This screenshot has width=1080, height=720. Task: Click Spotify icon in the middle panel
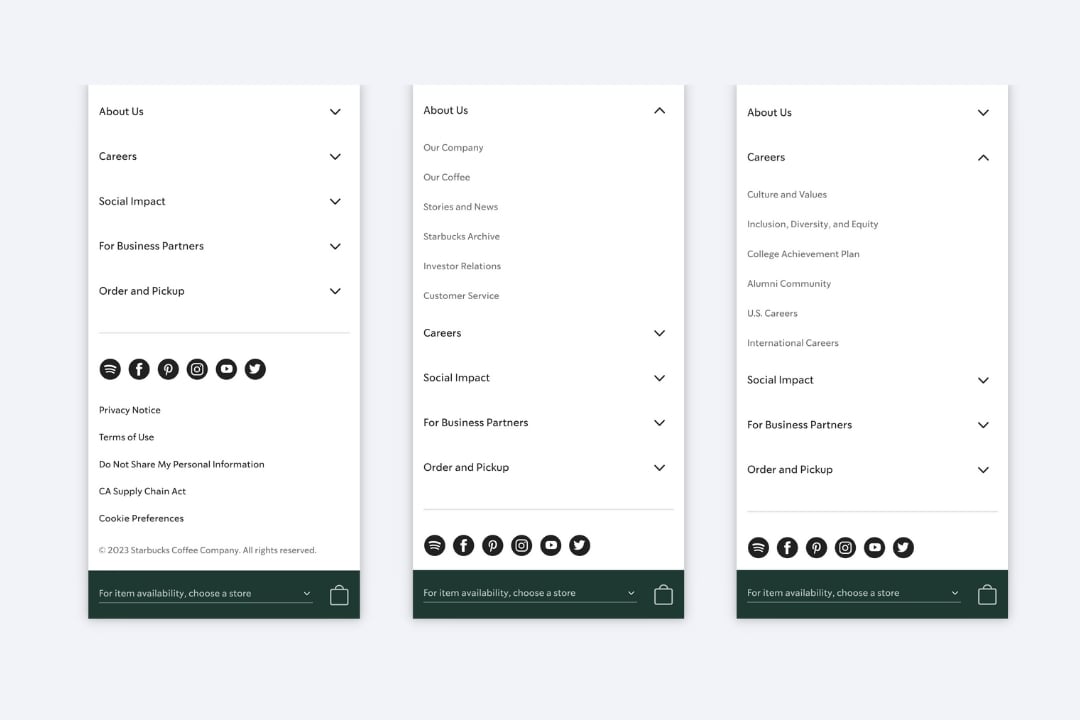point(434,546)
